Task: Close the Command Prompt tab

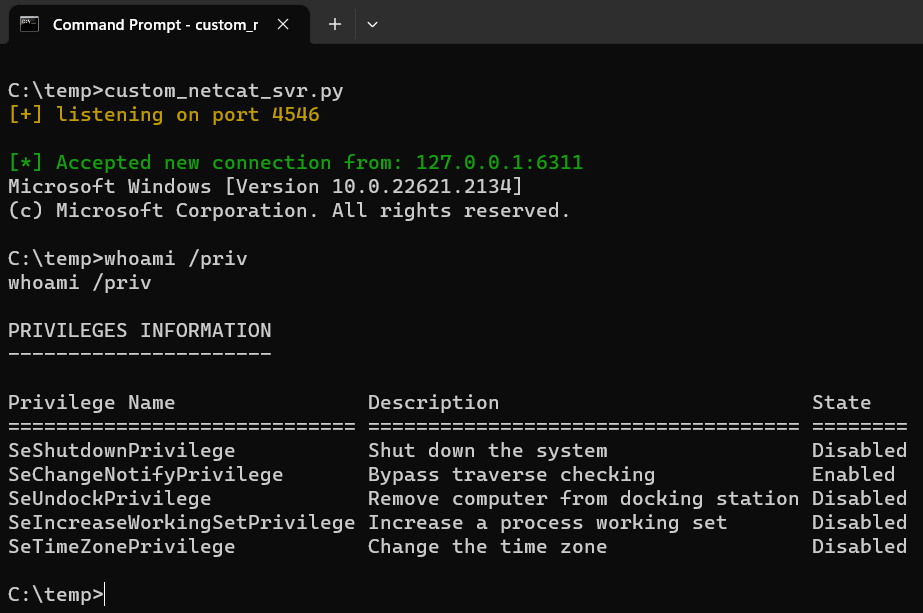Action: coord(281,24)
